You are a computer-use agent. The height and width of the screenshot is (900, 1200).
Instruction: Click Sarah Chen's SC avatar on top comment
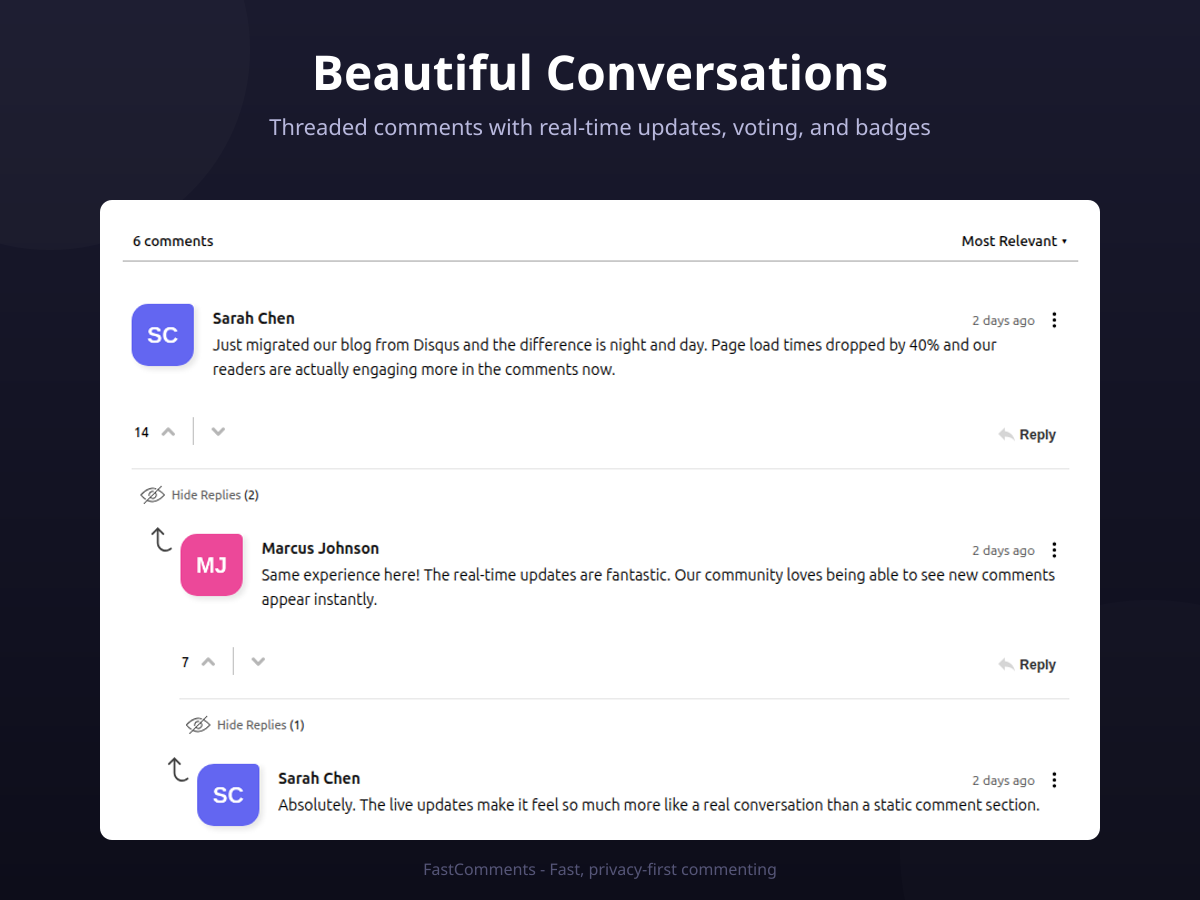point(163,335)
